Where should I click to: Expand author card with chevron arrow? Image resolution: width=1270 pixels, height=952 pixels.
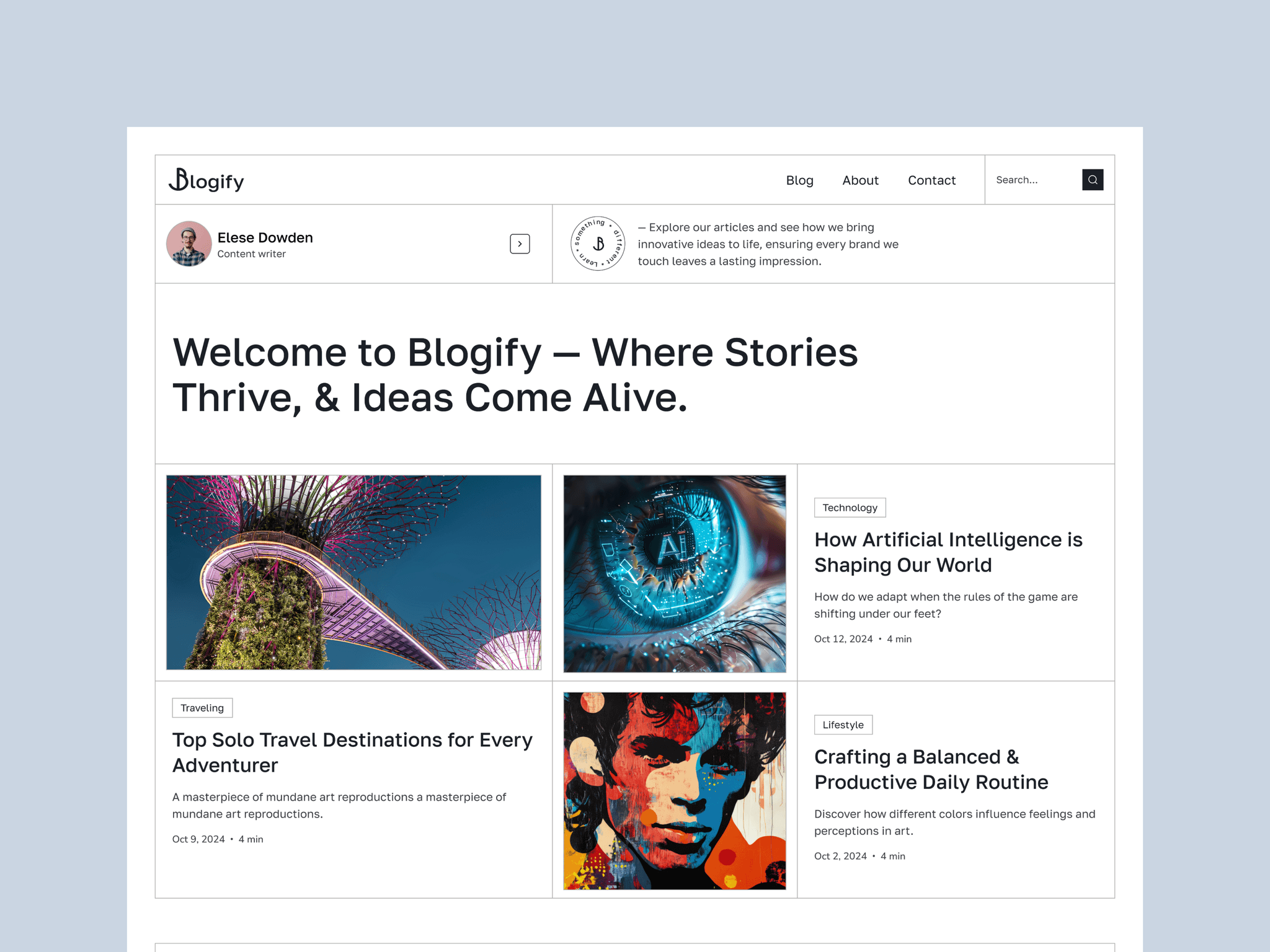520,244
